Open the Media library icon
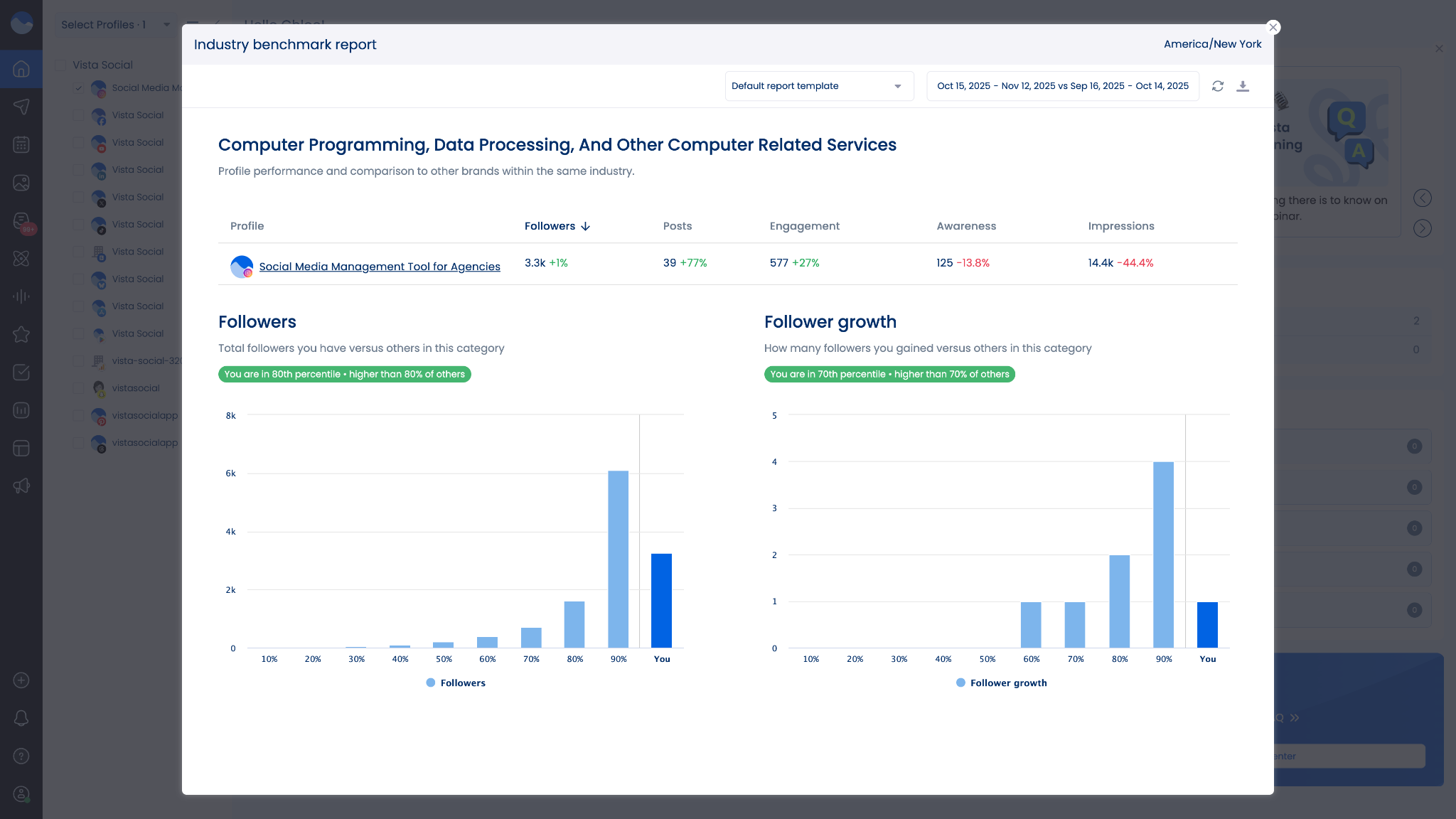Screen dimensions: 1456x819 pos(21,182)
